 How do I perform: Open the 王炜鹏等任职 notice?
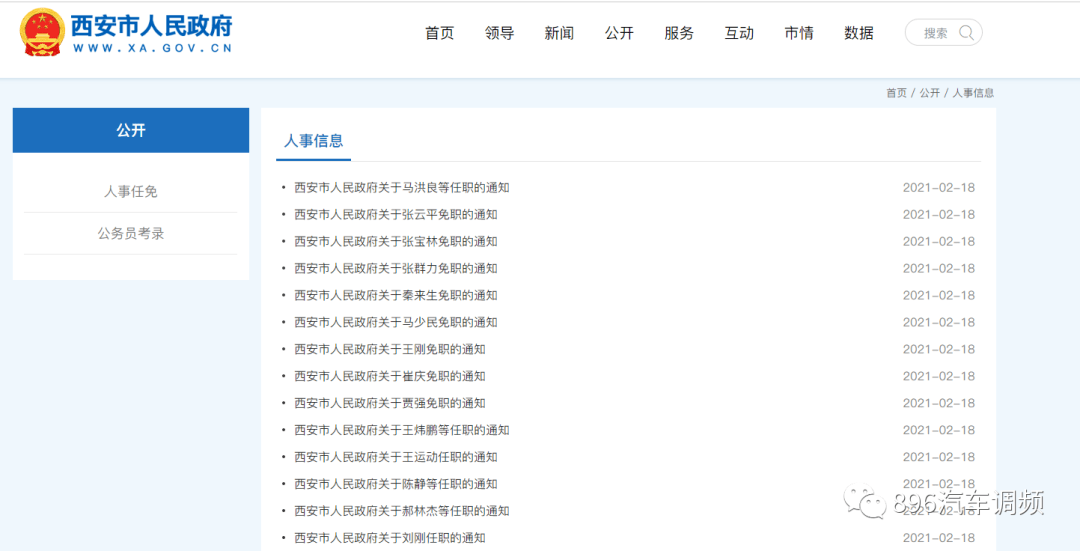click(401, 431)
